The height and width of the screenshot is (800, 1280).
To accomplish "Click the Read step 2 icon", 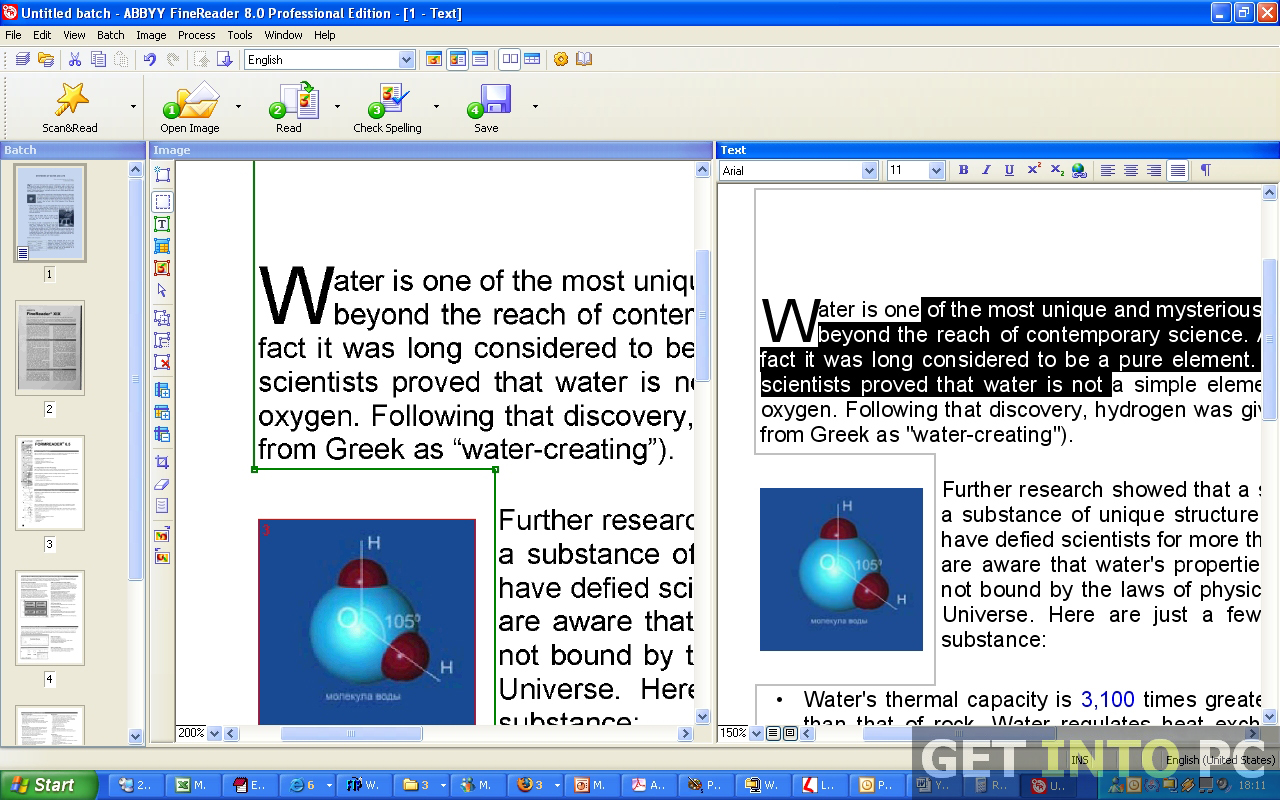I will click(294, 101).
